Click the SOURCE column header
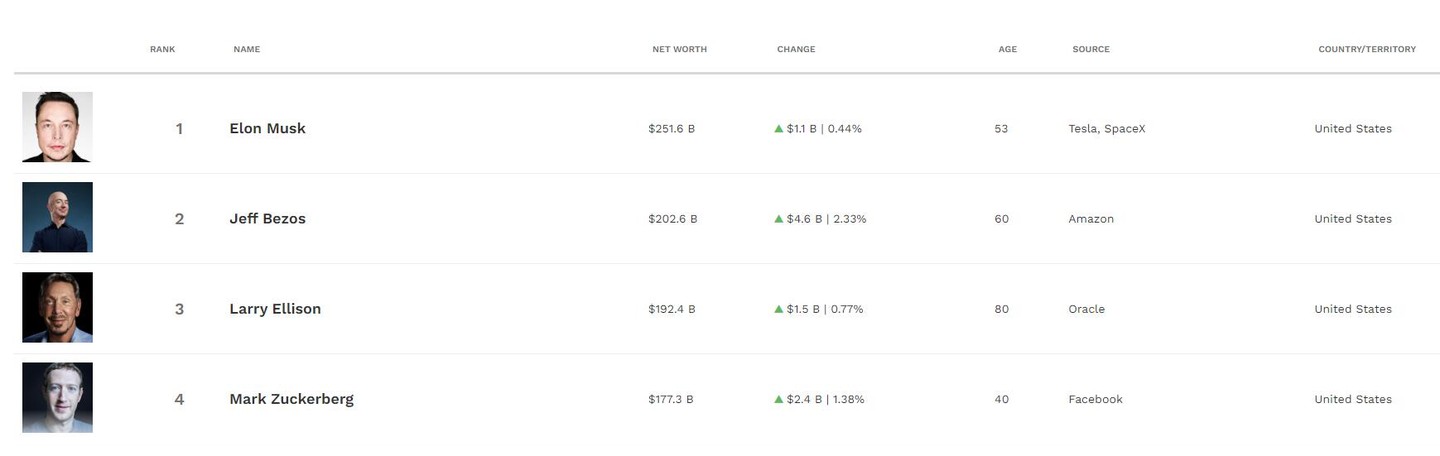 pos(1091,49)
